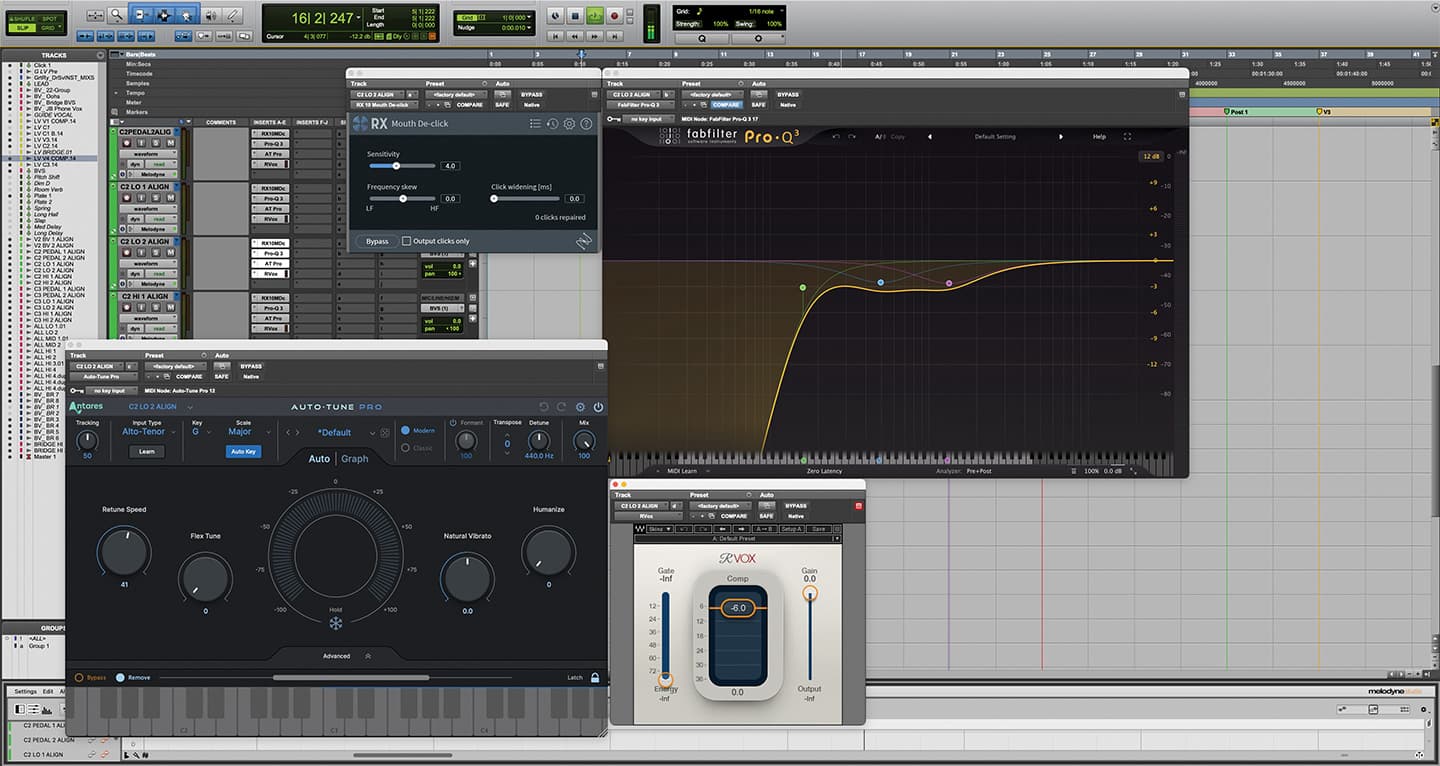
Task: Click the transport Play button
Action: tap(594, 16)
